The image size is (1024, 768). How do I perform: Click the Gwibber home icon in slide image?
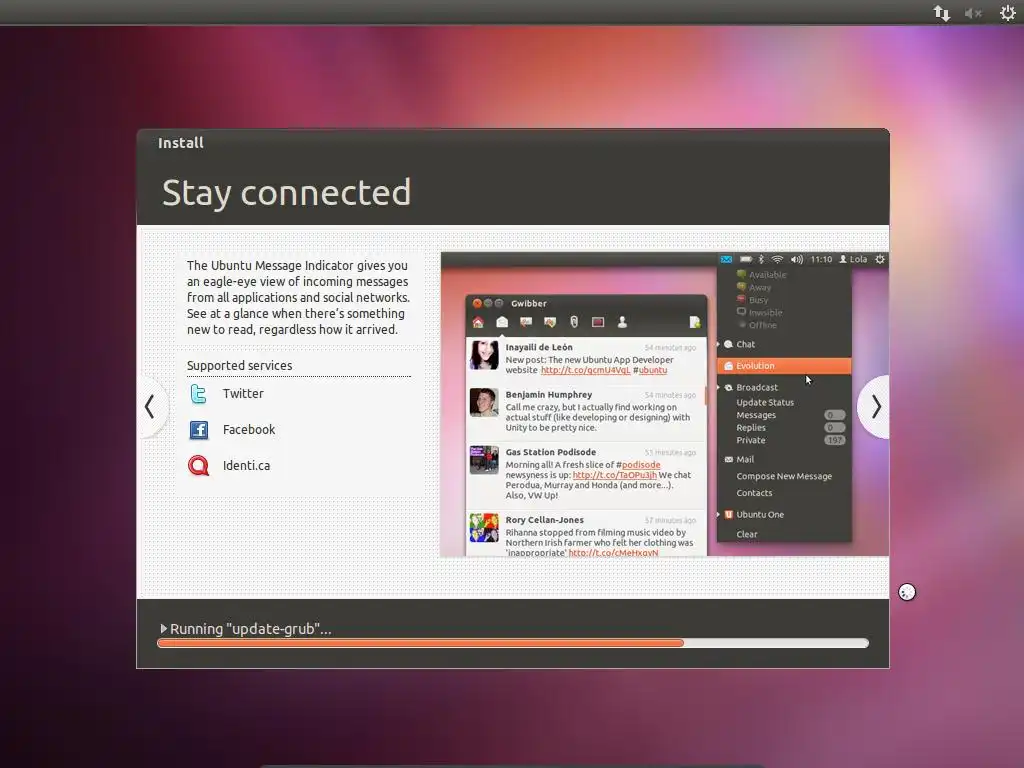coord(478,322)
